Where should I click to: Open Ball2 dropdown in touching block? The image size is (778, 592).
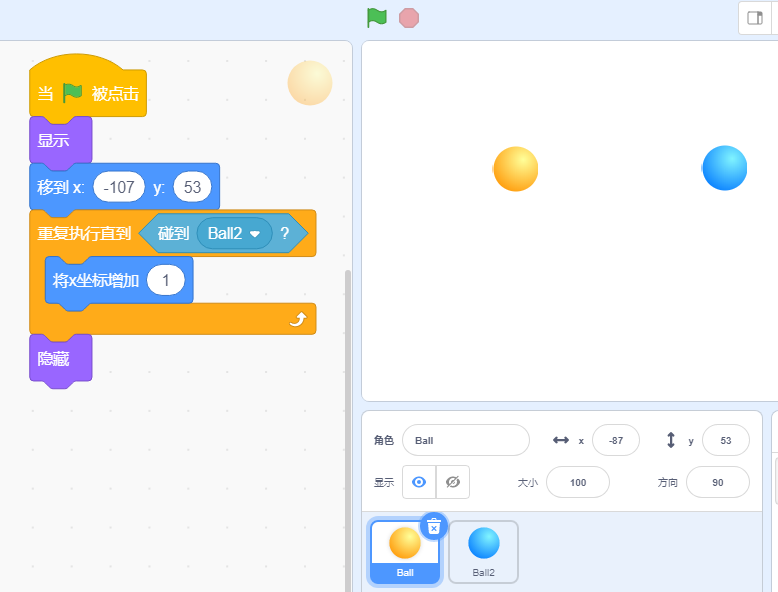234,233
